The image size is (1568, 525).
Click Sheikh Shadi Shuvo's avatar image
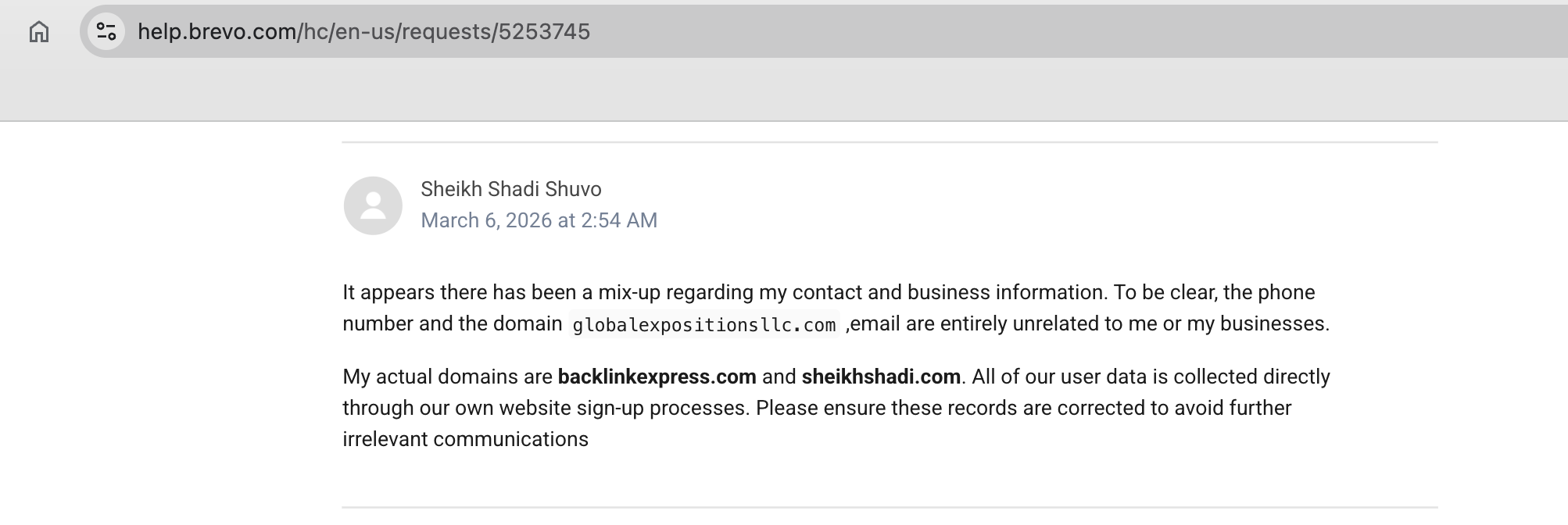[373, 205]
